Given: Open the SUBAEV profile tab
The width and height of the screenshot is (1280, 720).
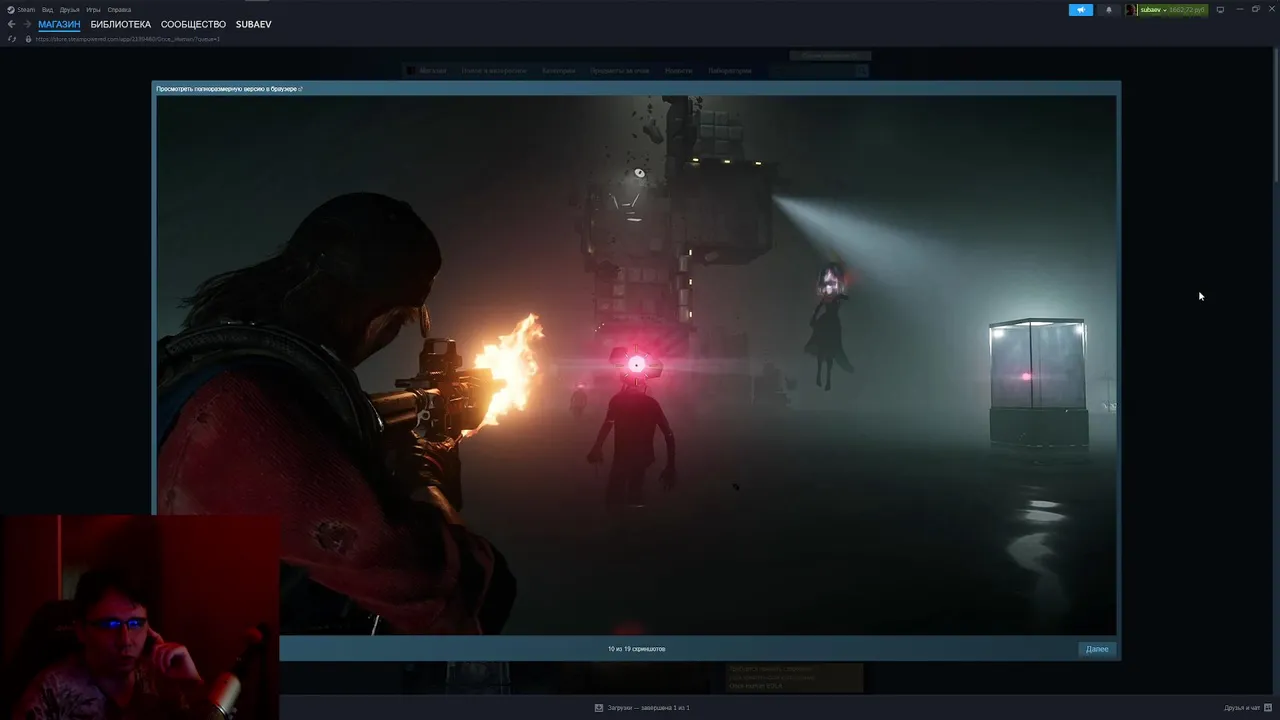Looking at the screenshot, I should (253, 24).
